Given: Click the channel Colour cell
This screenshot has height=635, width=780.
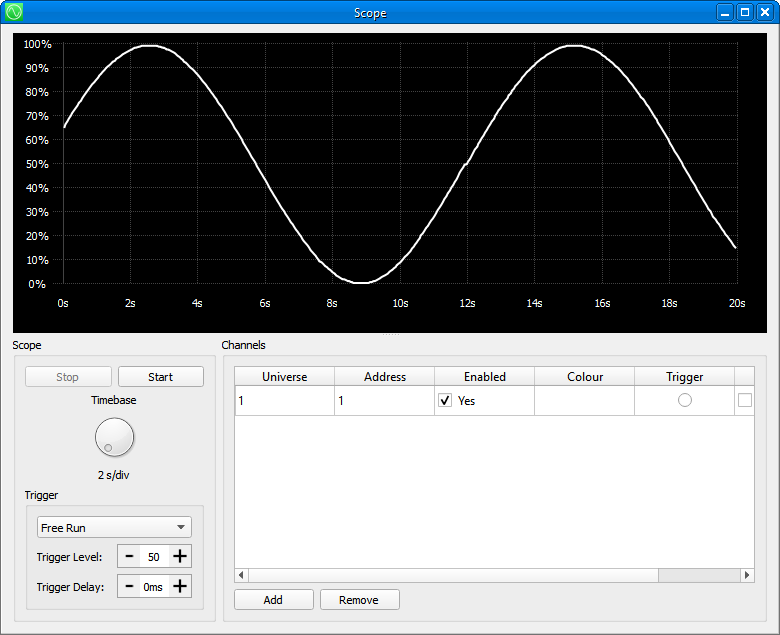Looking at the screenshot, I should (x=584, y=400).
